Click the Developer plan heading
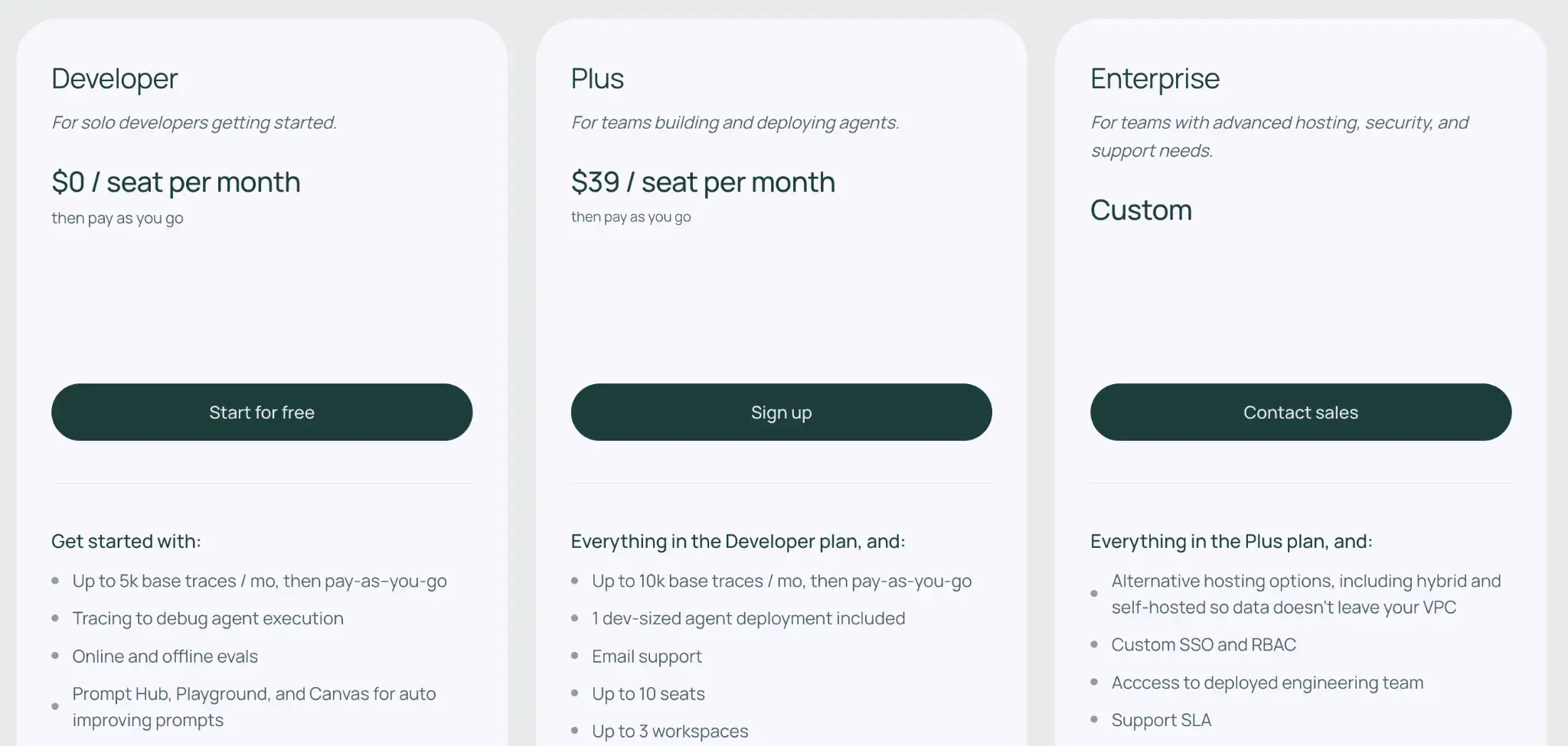 pos(115,79)
